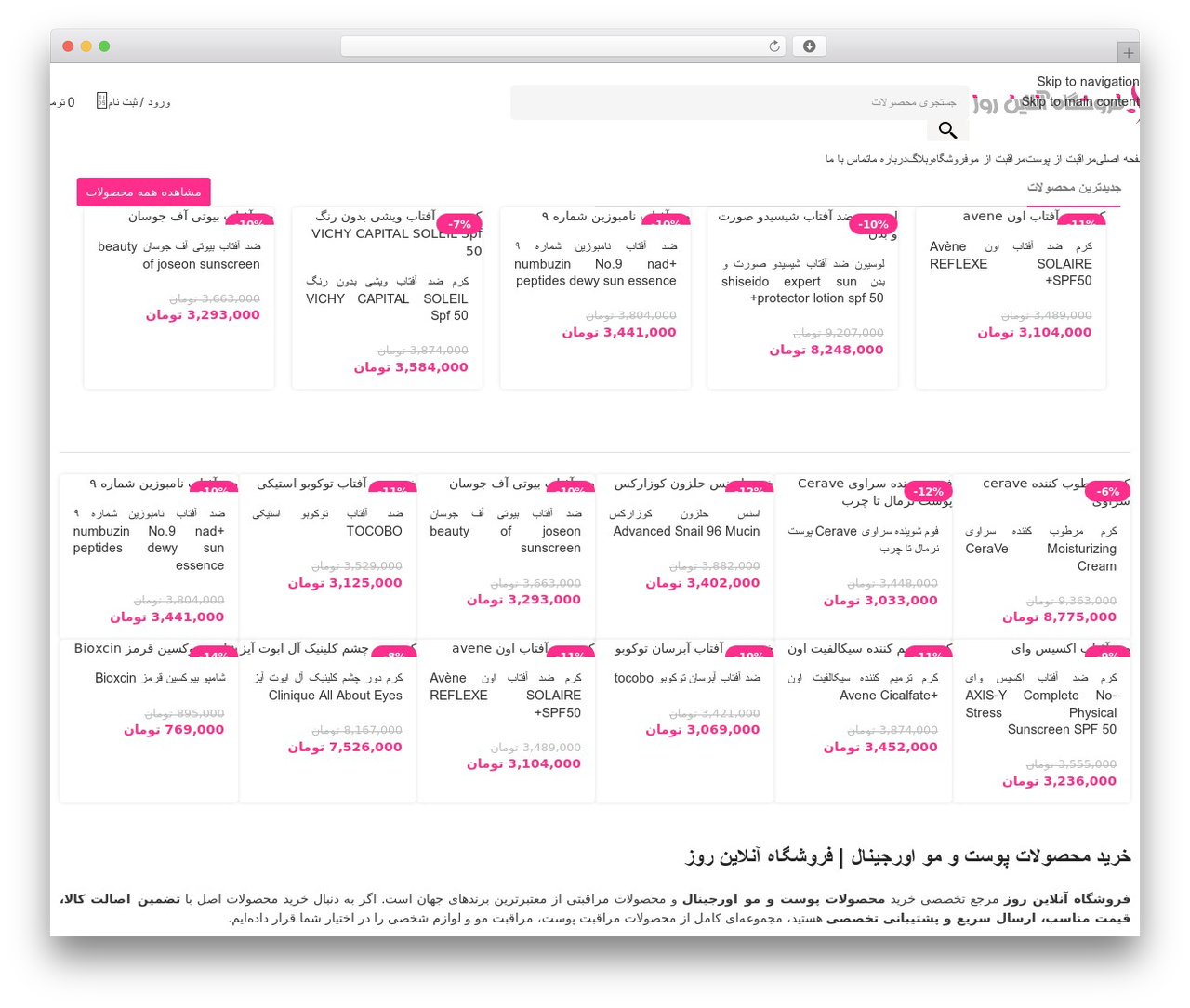This screenshot has height=1008, width=1190.
Task: Follow the Skip to main content link
Action: tap(1080, 101)
